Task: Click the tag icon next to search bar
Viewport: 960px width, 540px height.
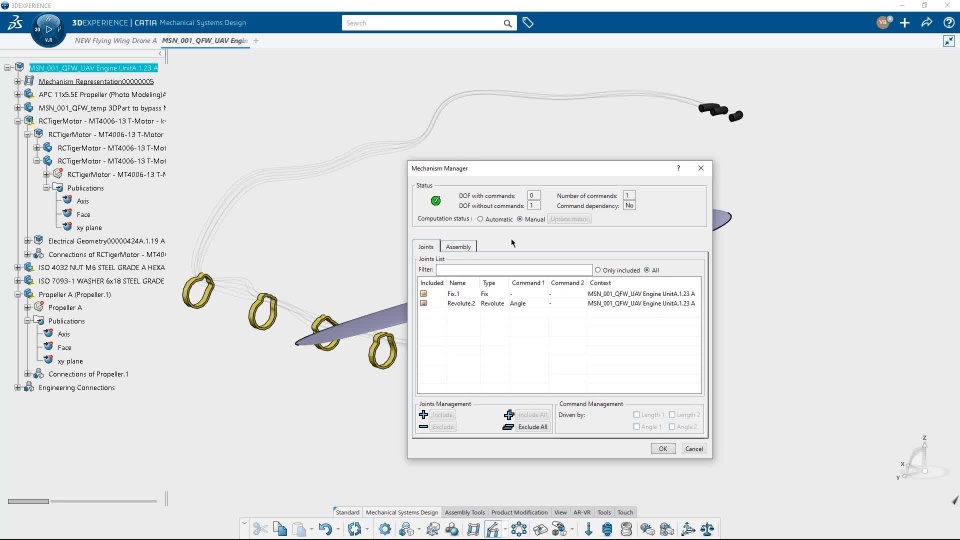Action: click(x=528, y=23)
